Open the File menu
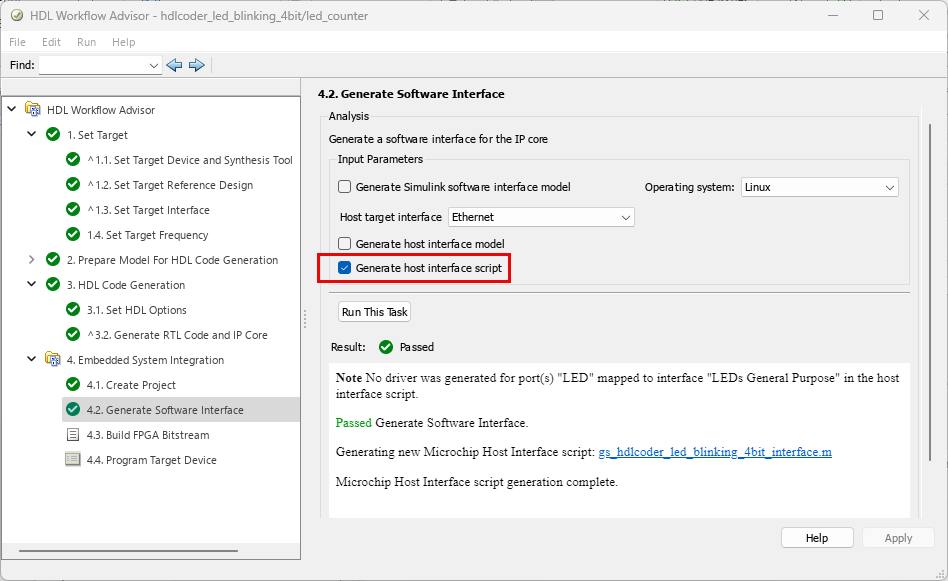948x581 pixels. point(18,42)
